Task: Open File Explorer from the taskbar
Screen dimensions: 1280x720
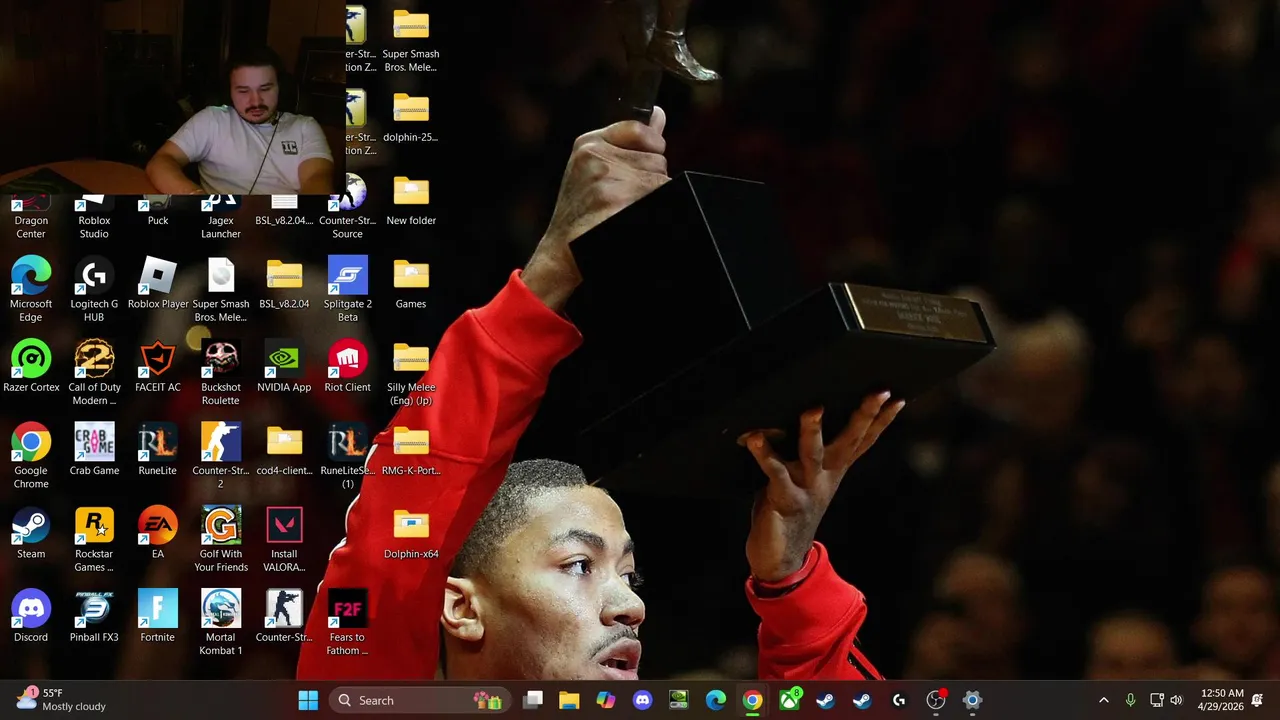Action: 569,700
